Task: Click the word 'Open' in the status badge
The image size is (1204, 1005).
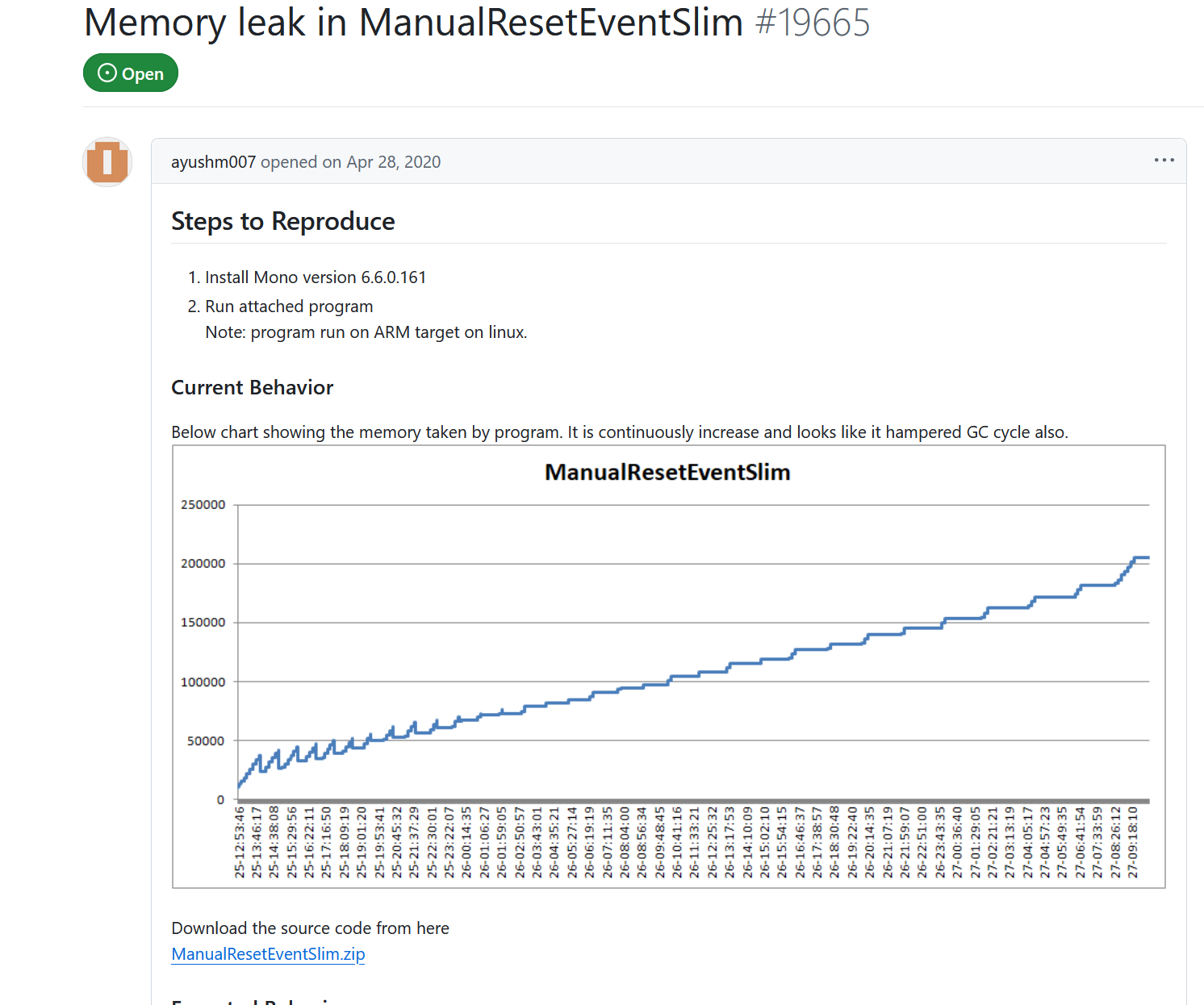Action: pyautogui.click(x=143, y=74)
